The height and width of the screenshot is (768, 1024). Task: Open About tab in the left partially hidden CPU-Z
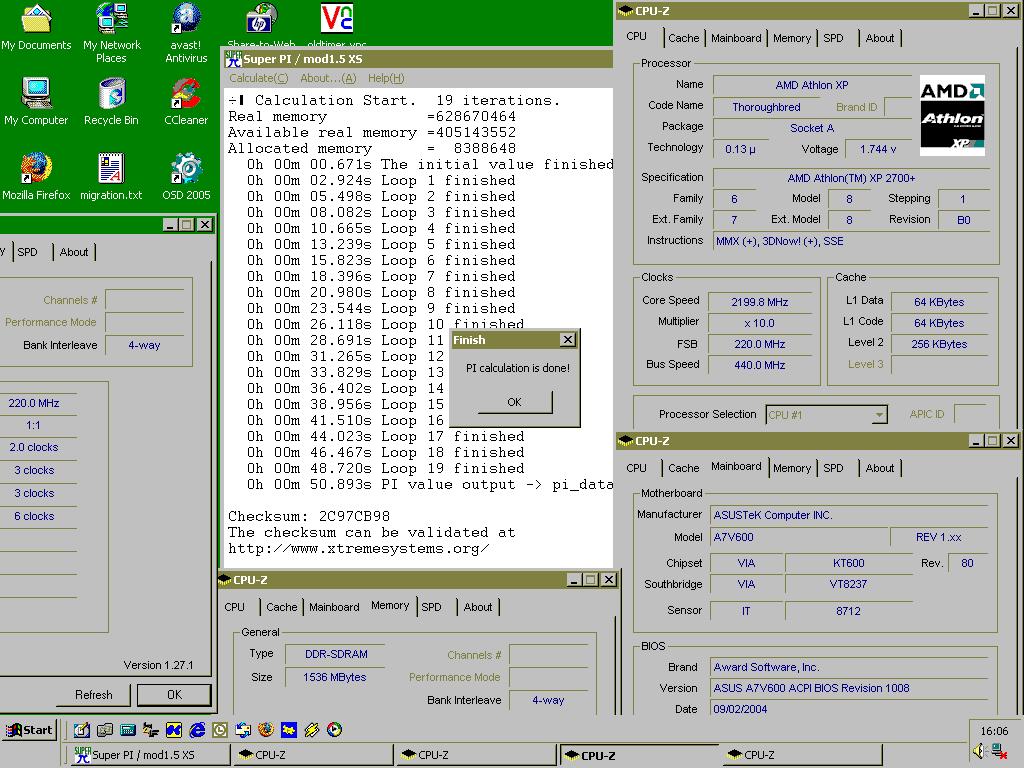[x=74, y=252]
